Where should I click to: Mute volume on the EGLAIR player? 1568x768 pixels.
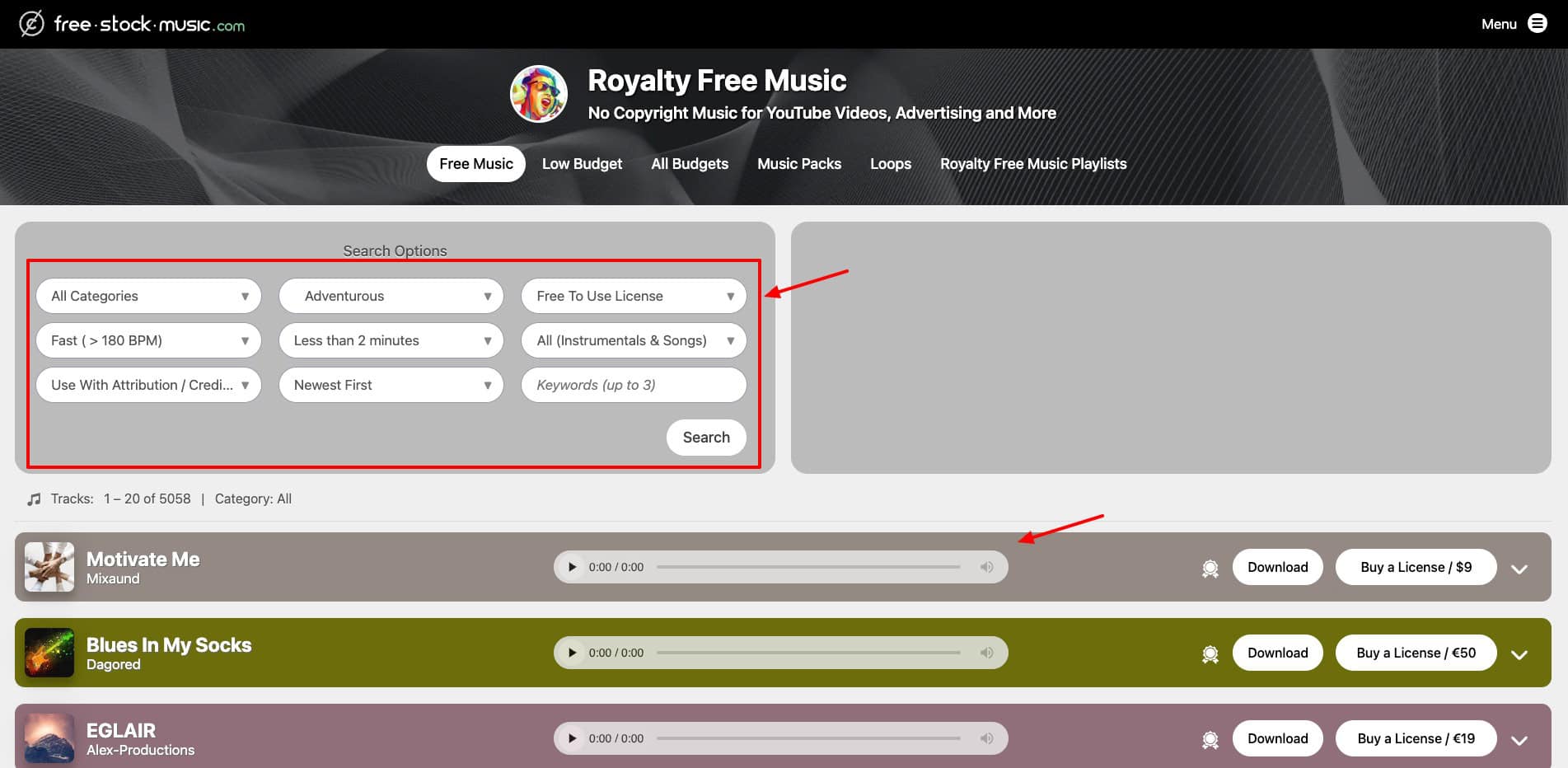click(x=986, y=738)
